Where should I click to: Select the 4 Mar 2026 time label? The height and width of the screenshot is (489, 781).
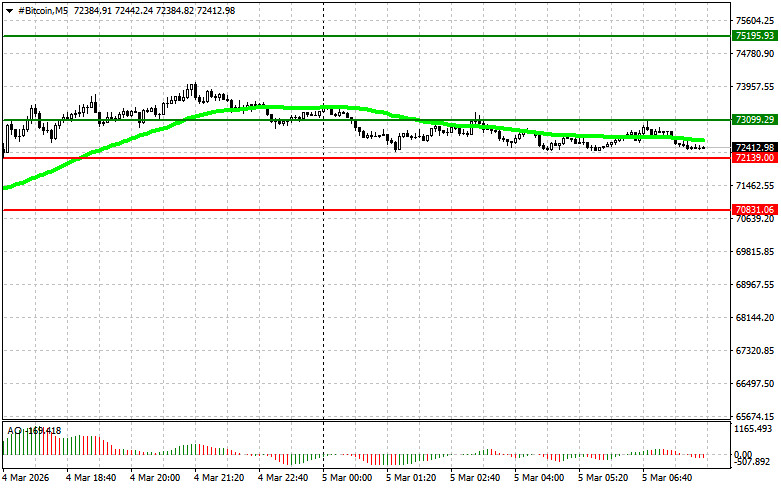tap(26, 478)
